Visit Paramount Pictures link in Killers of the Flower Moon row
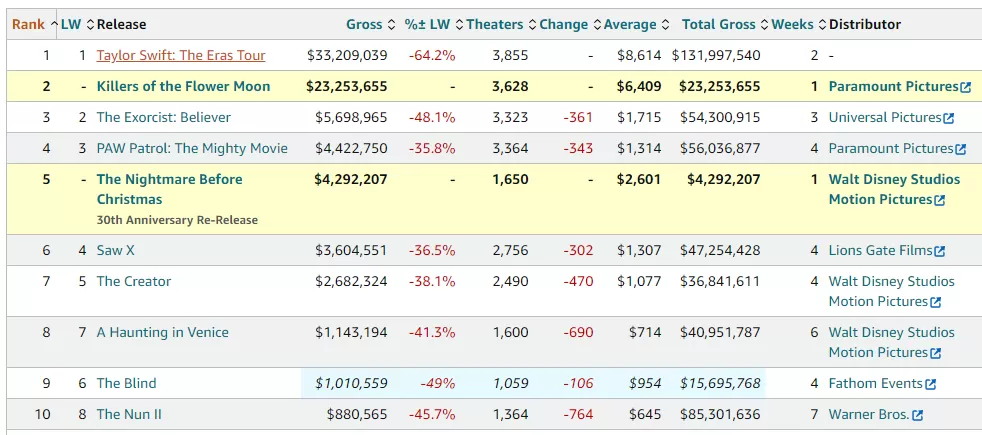Image resolution: width=982 pixels, height=435 pixels. [894, 86]
